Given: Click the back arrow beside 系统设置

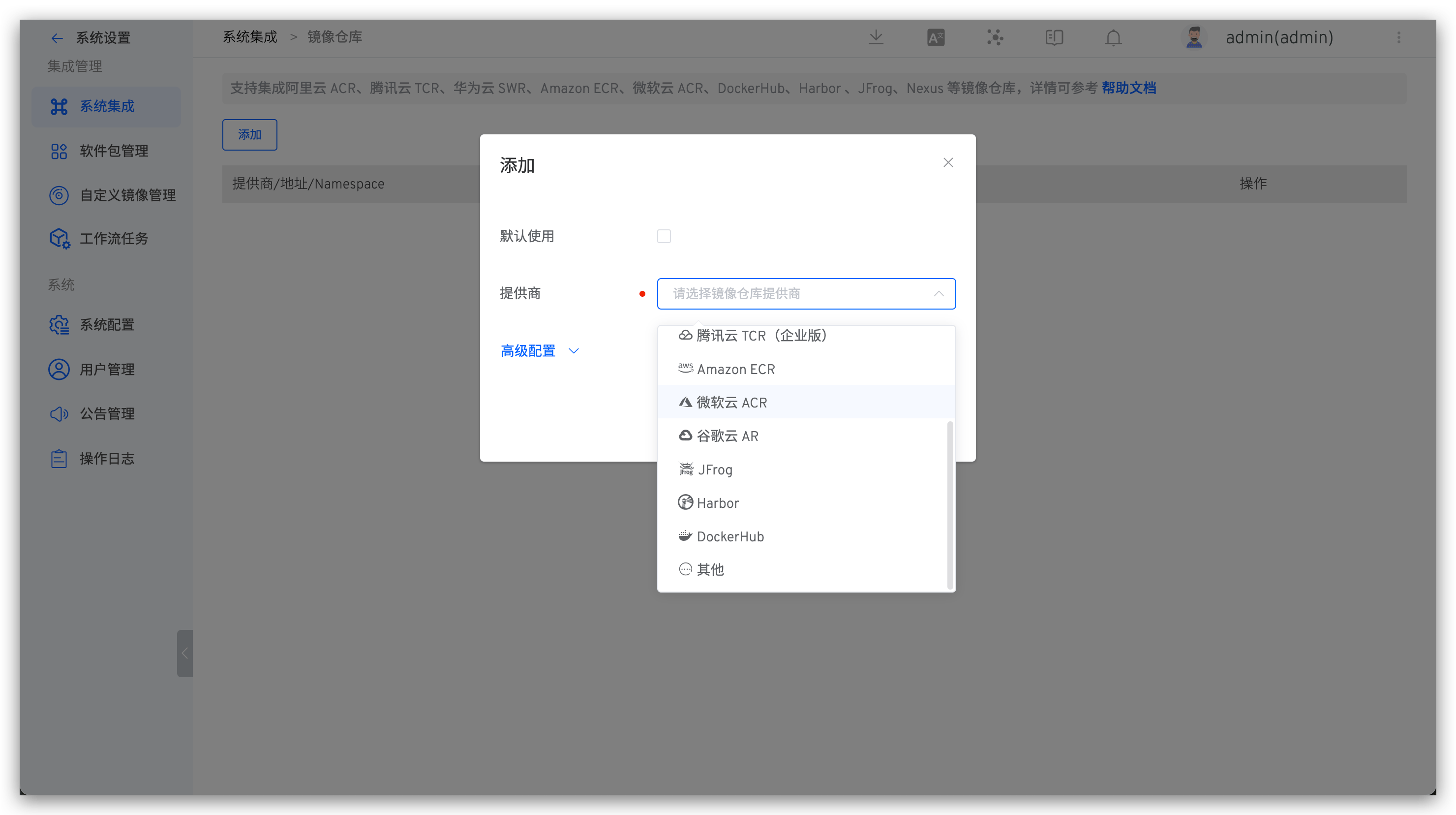Looking at the screenshot, I should pyautogui.click(x=57, y=38).
